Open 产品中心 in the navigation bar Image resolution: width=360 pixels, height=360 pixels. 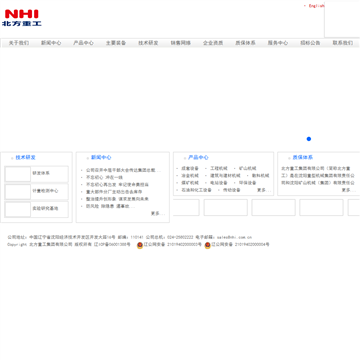tap(83, 43)
